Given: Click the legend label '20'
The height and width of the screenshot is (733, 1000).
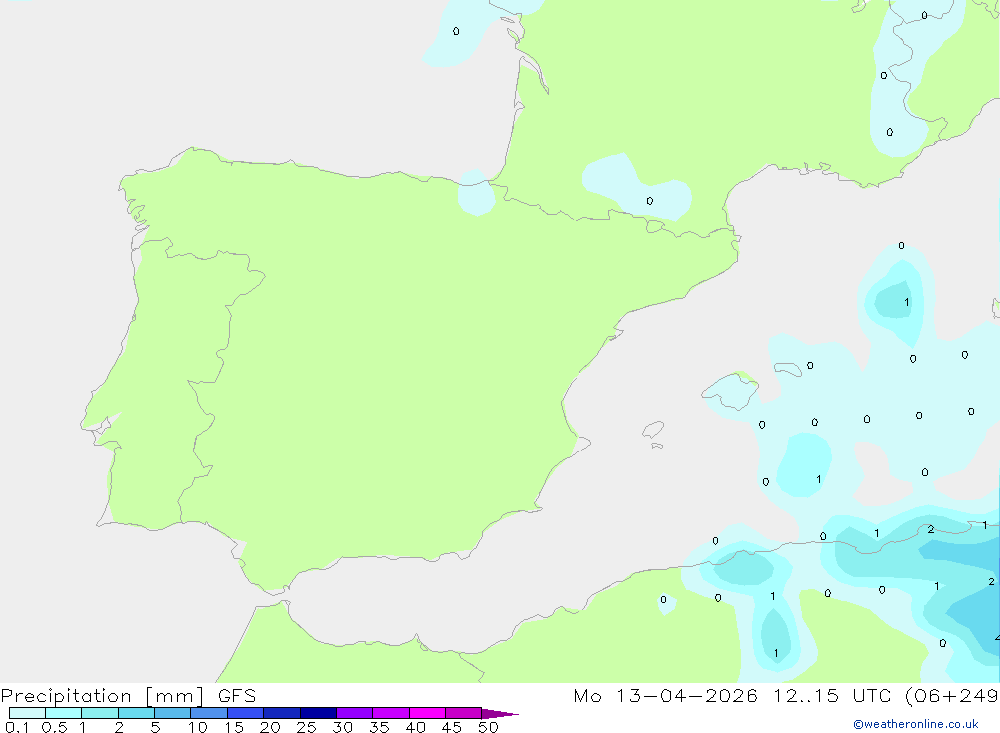Looking at the screenshot, I should pos(270,727).
